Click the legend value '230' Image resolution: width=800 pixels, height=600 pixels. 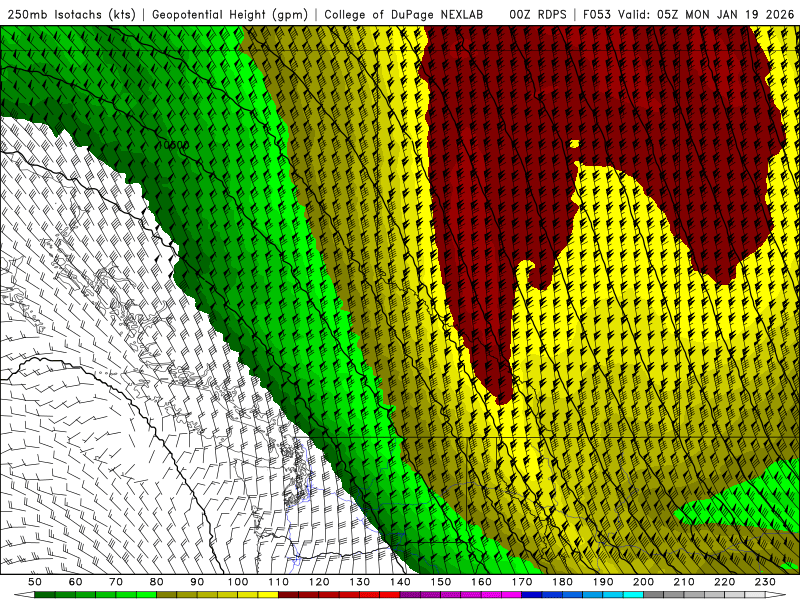[765, 582]
